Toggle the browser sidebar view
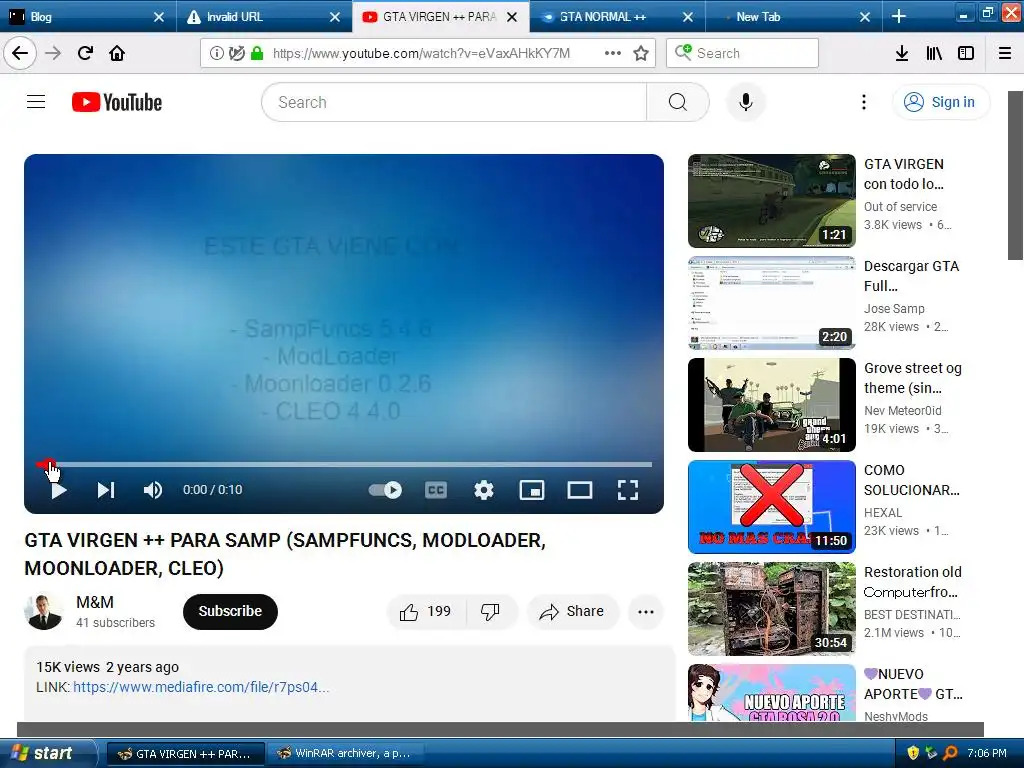Viewport: 1024px width, 768px height. (x=966, y=53)
